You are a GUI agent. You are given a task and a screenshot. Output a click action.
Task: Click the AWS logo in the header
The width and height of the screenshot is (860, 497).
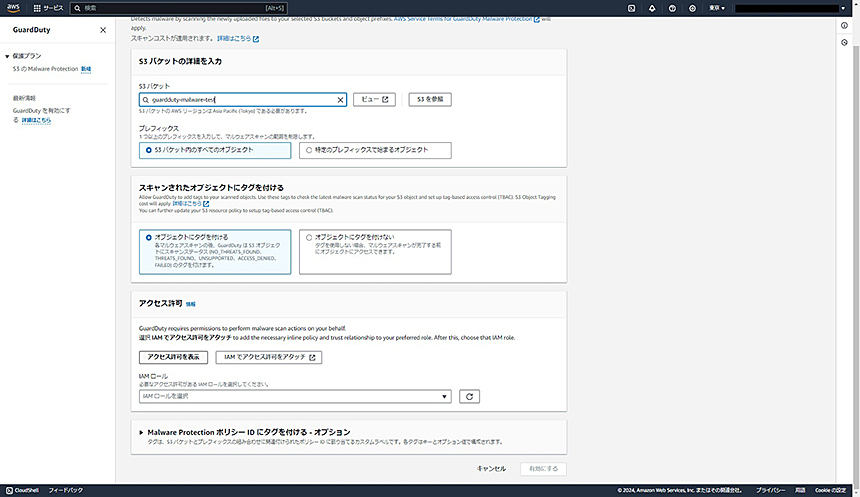click(x=16, y=7)
